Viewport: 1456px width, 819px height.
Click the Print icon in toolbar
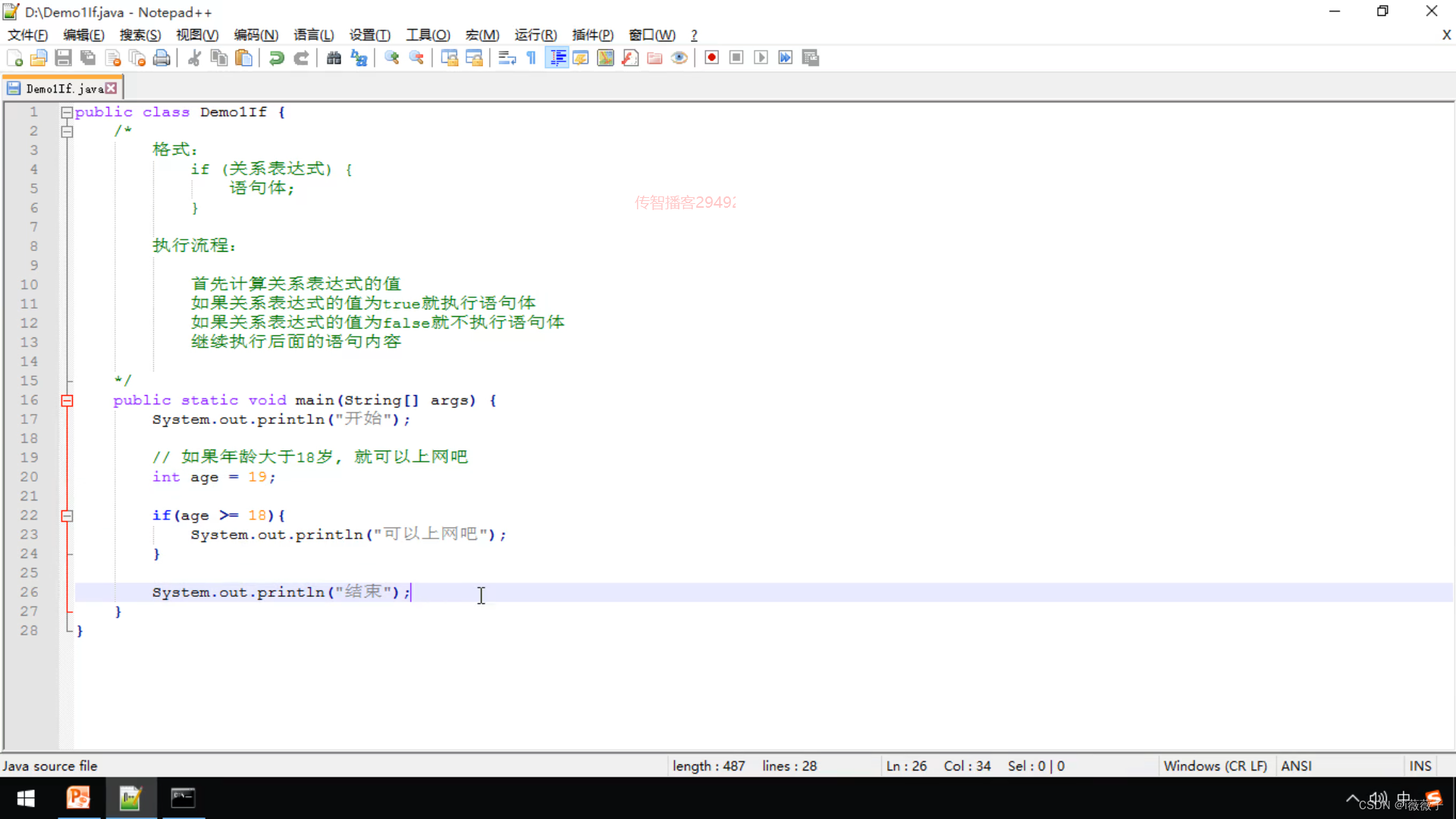[x=162, y=58]
